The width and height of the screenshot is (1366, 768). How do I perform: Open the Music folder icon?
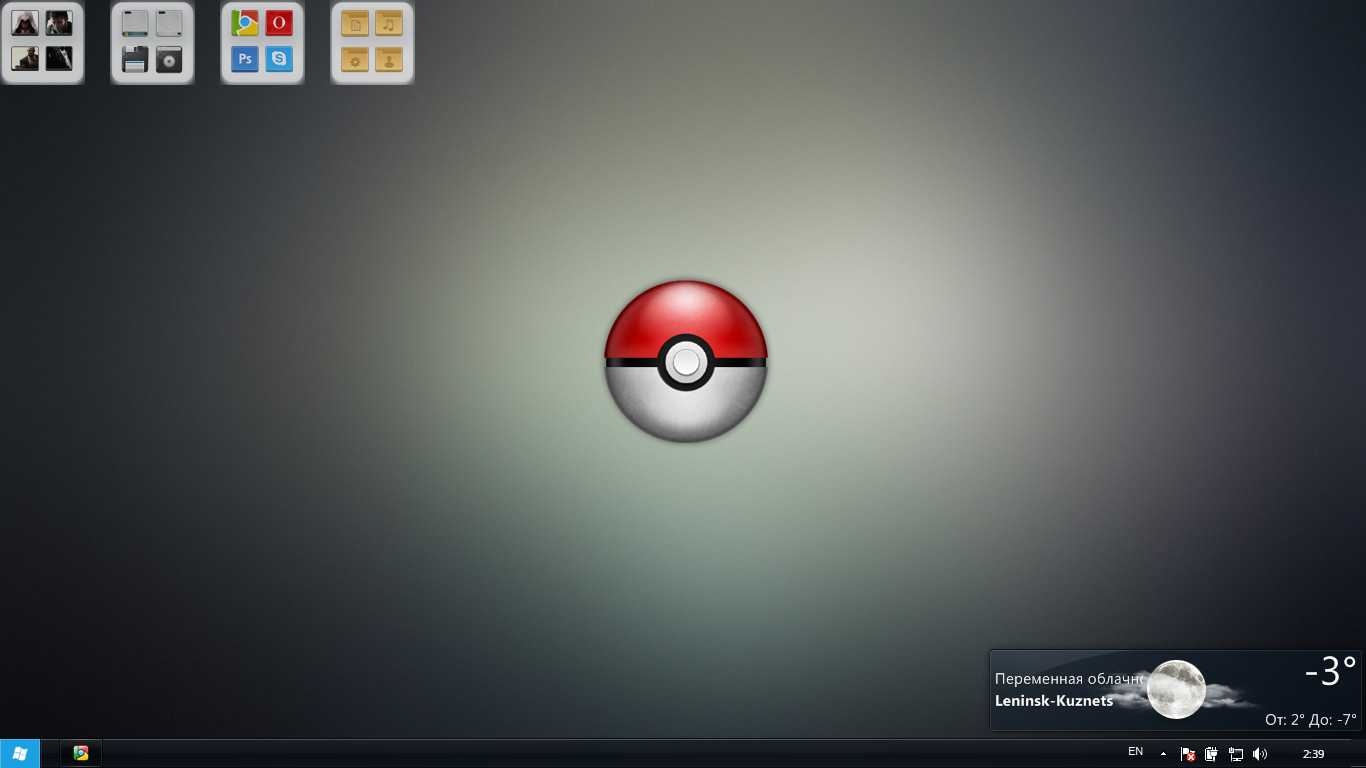click(x=389, y=23)
